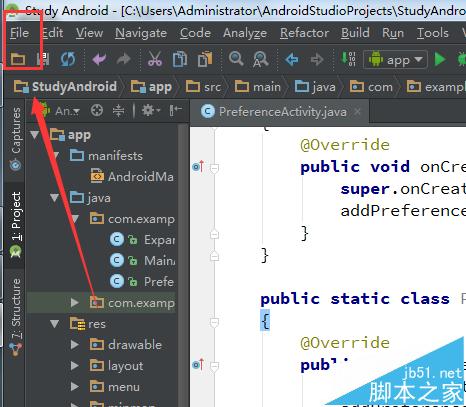466x407 pixels.
Task: Click the Forward navigation arrow
Action: pos(317,60)
